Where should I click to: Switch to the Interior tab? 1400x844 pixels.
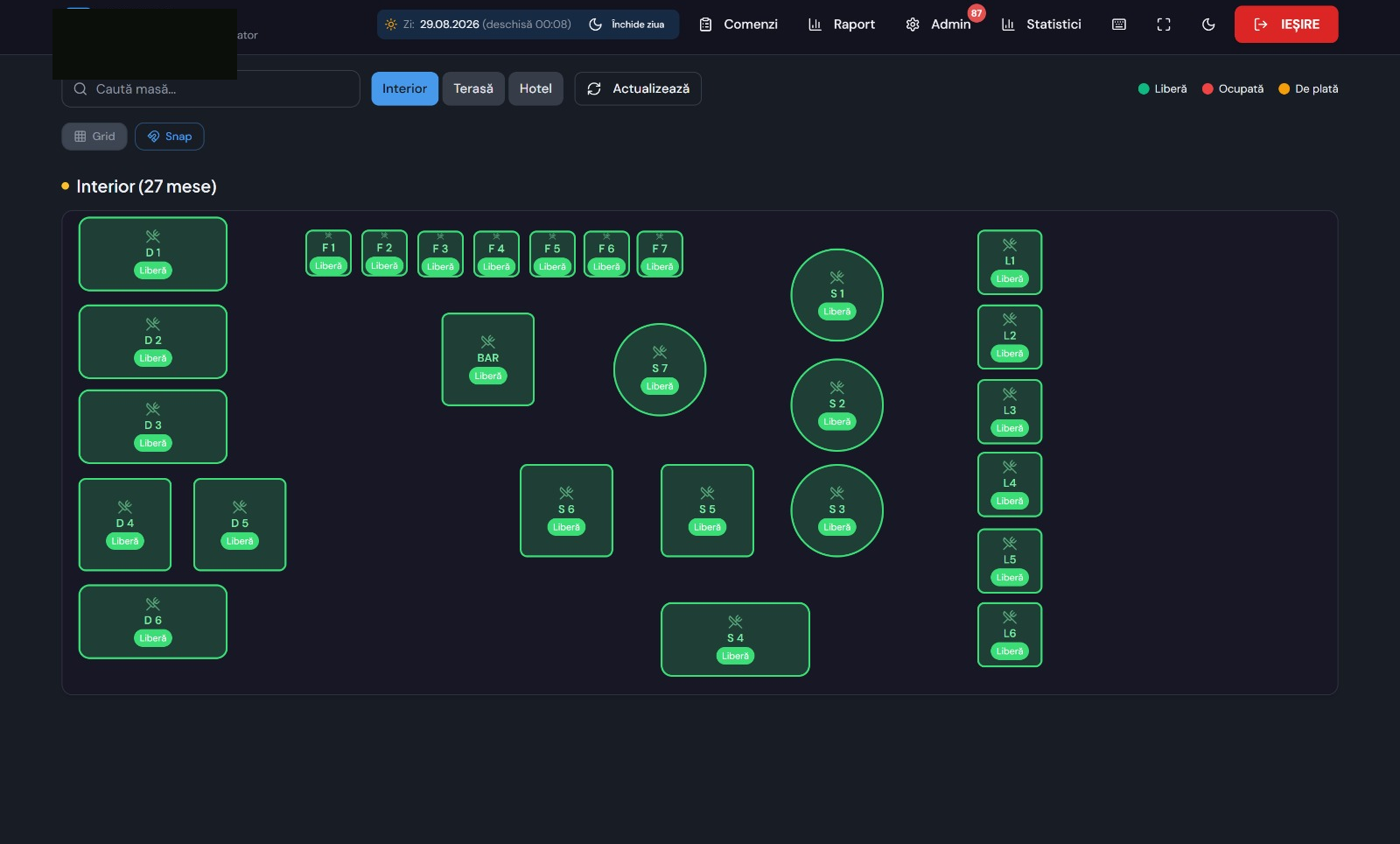[404, 88]
